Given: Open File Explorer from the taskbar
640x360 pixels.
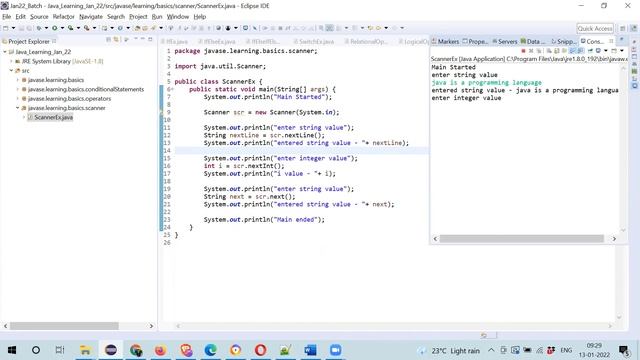Looking at the screenshot, I should (x=85, y=350).
